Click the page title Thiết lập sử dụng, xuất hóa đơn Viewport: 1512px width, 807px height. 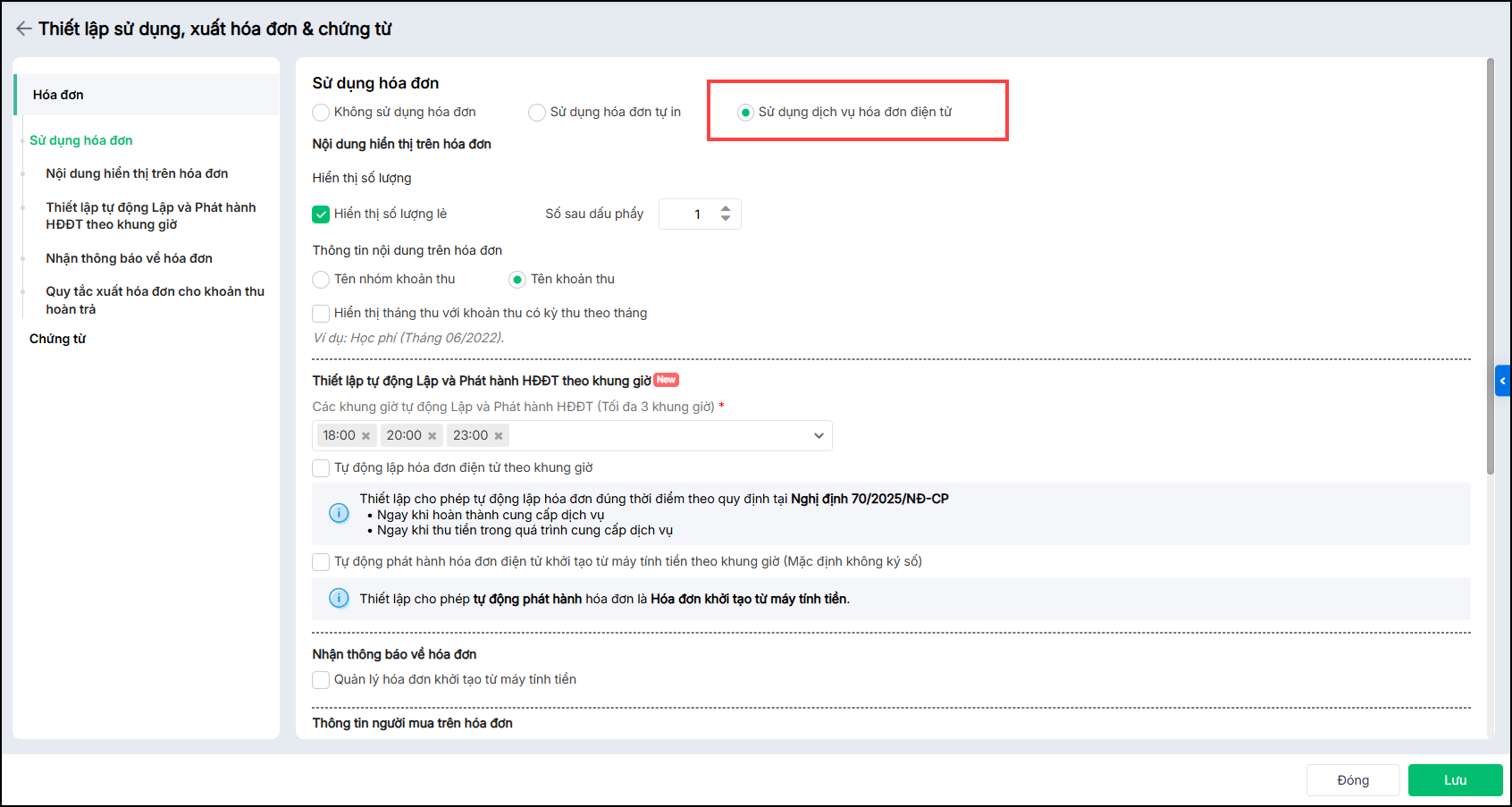215,29
